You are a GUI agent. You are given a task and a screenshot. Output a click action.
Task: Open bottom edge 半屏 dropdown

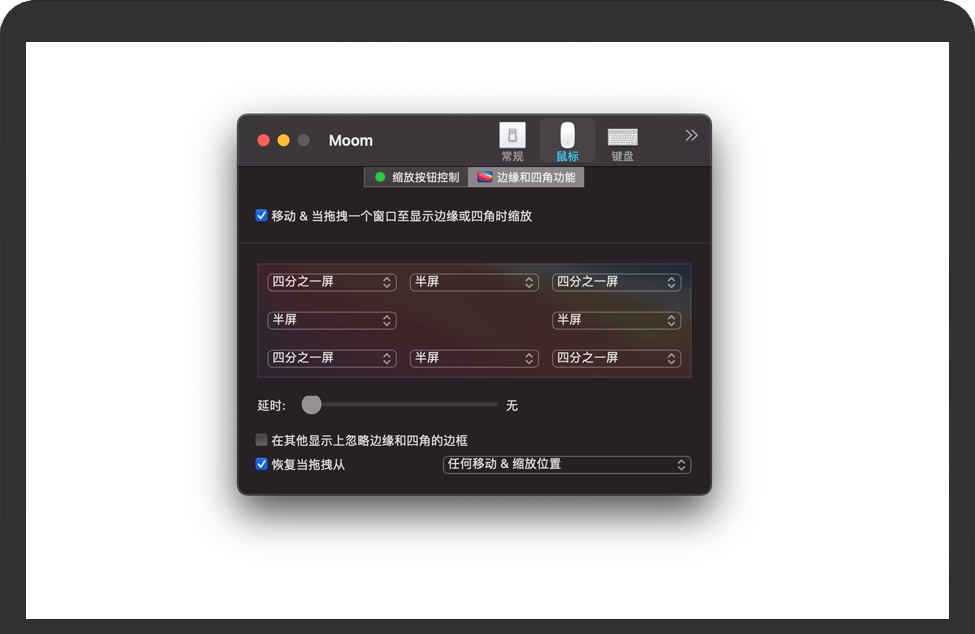point(474,358)
